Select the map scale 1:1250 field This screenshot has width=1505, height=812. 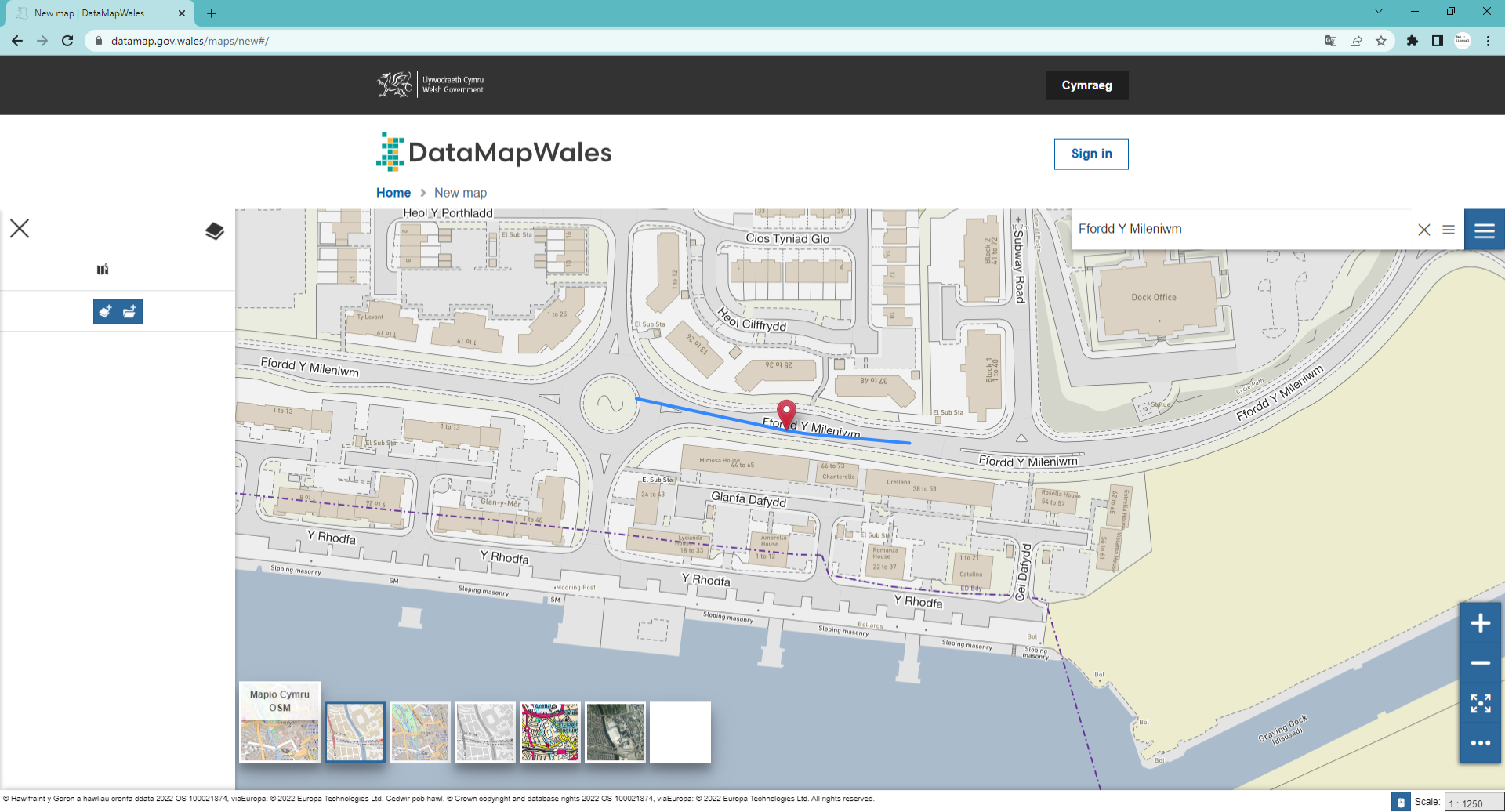click(1474, 803)
